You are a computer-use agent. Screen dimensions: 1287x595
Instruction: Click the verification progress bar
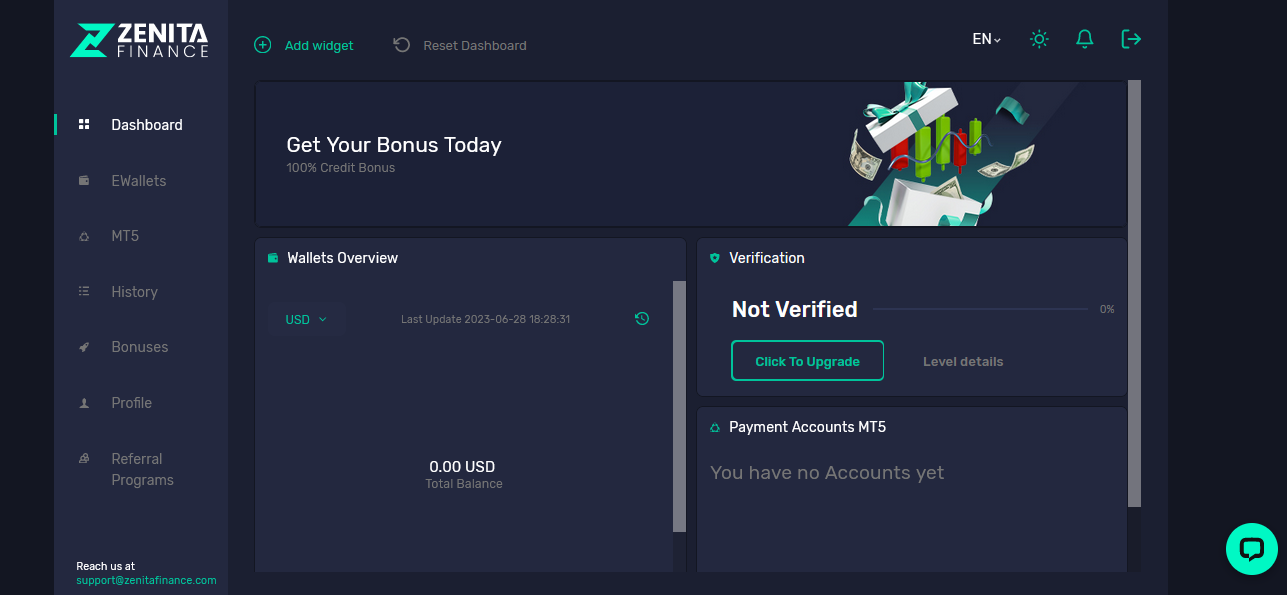(x=981, y=309)
